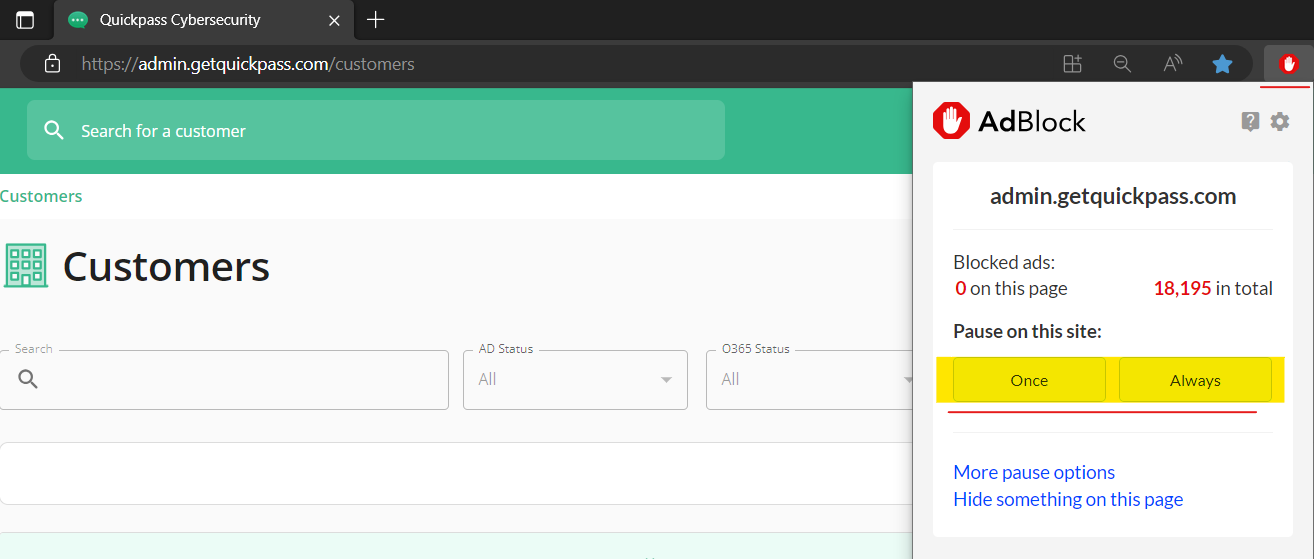Pause AdBlock Always on this site
The height and width of the screenshot is (559, 1314).
point(1195,380)
